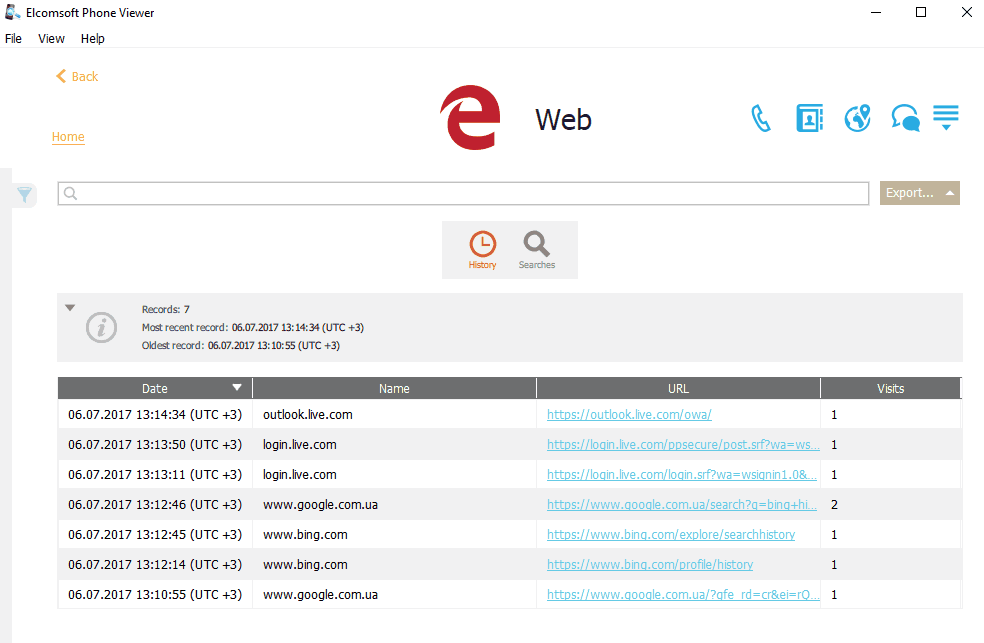
Task: Switch to the Searches view
Action: (x=537, y=250)
